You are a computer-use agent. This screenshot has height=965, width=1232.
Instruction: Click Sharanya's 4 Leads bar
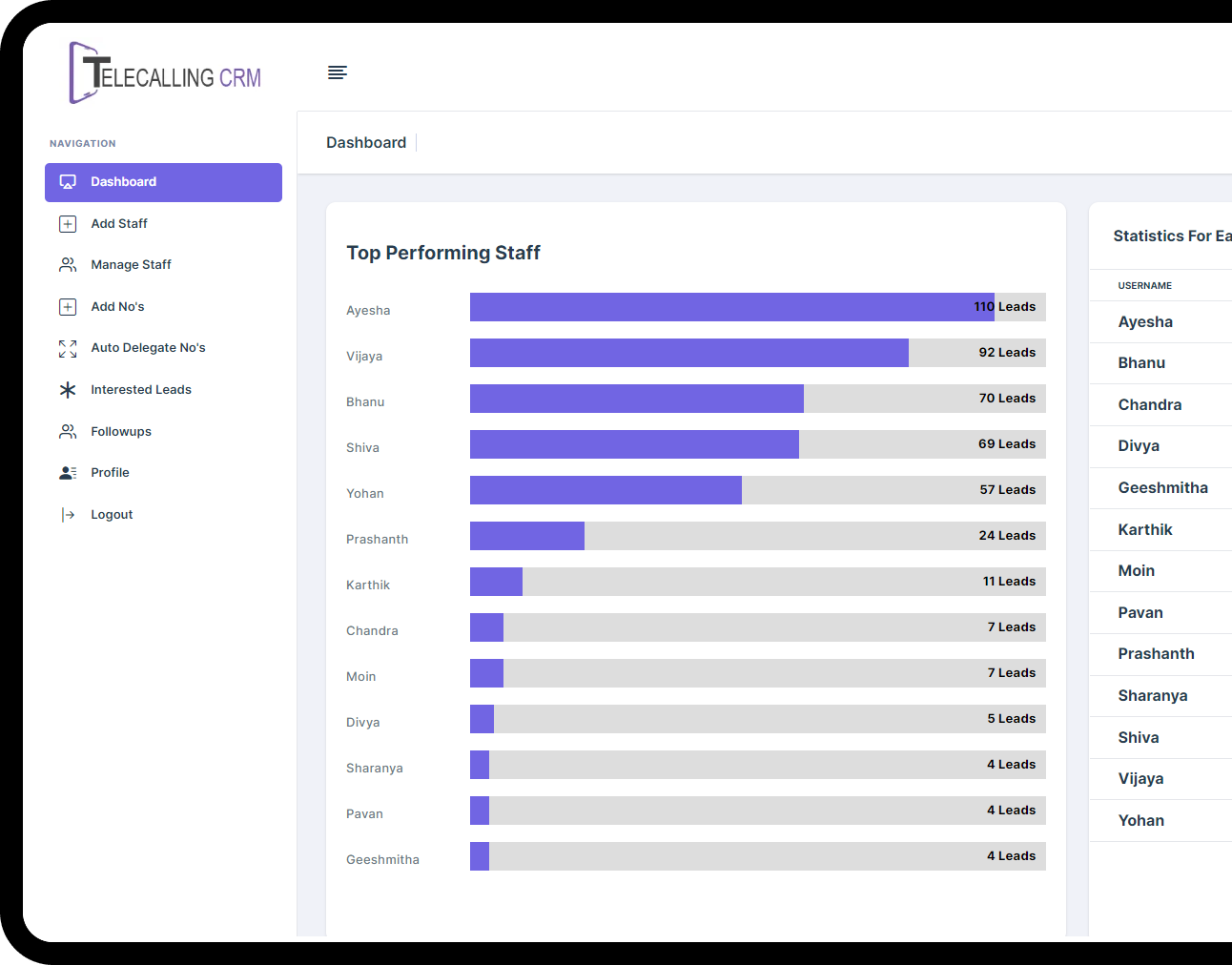point(758,765)
